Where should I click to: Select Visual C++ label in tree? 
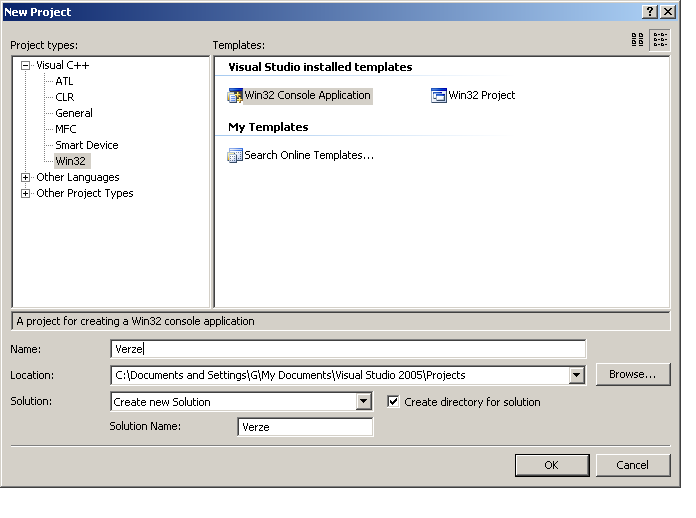coord(63,65)
